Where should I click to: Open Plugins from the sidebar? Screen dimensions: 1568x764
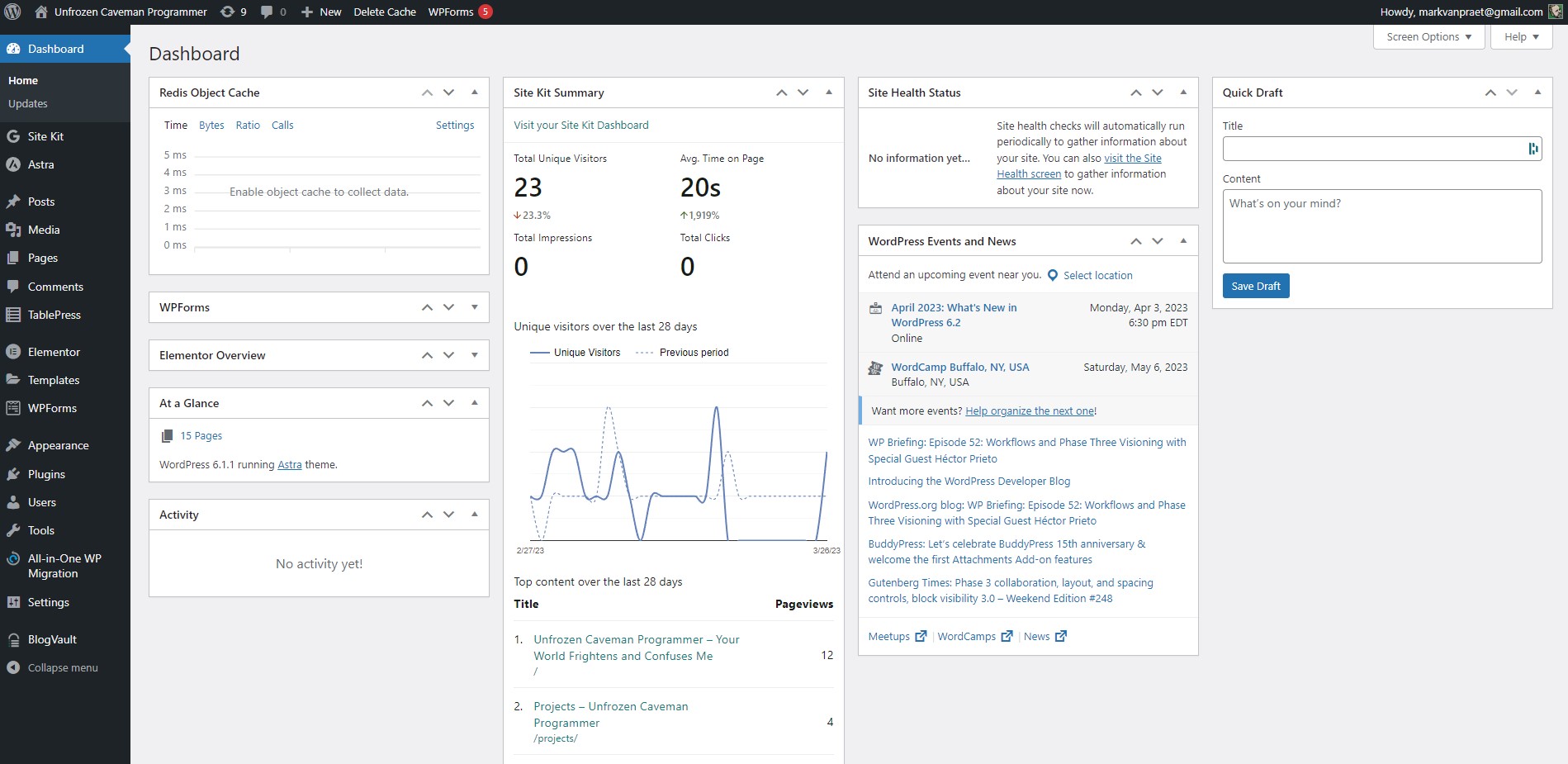tap(46, 474)
